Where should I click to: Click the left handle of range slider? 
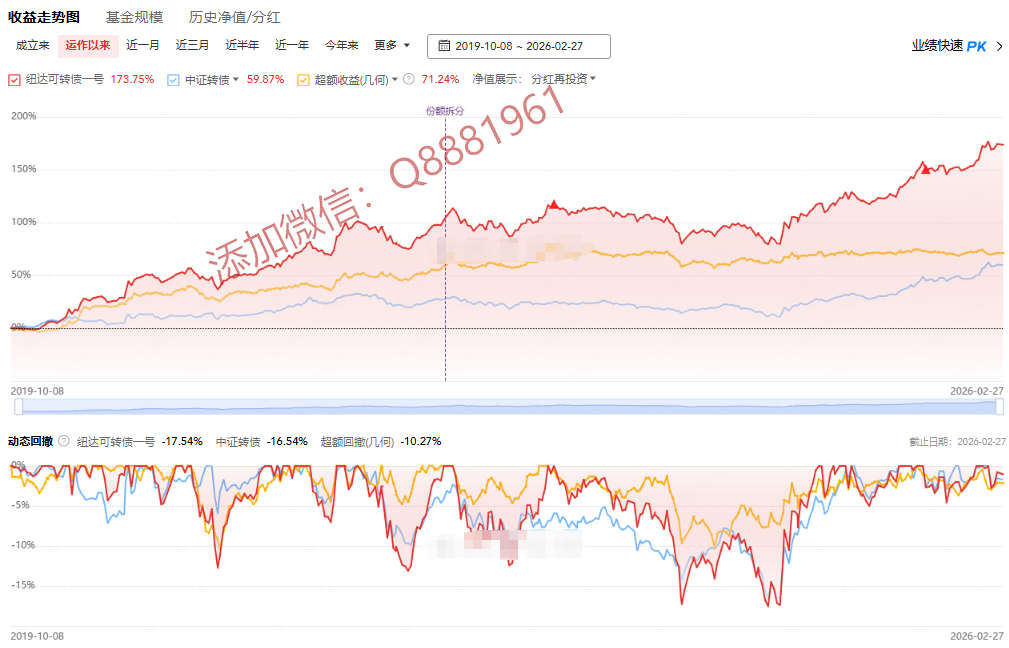18,406
